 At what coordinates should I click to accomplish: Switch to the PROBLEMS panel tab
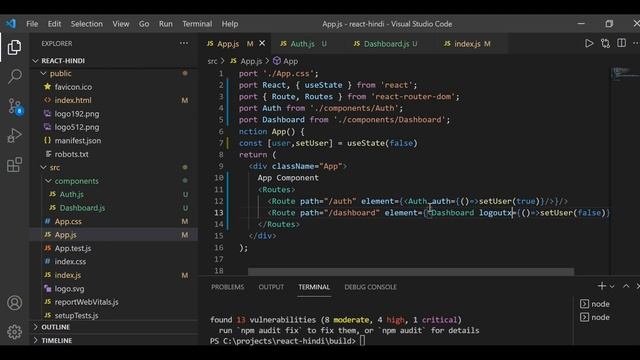point(227,287)
